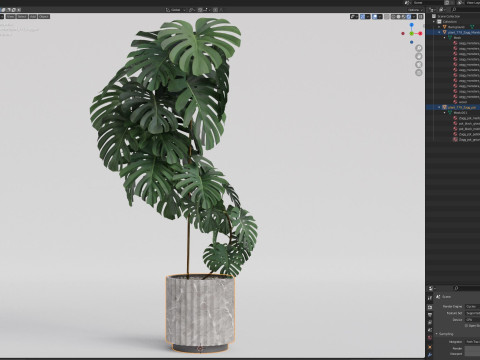480x360 pixels.
Task: Open the Scene properties tab
Action: (430, 330)
